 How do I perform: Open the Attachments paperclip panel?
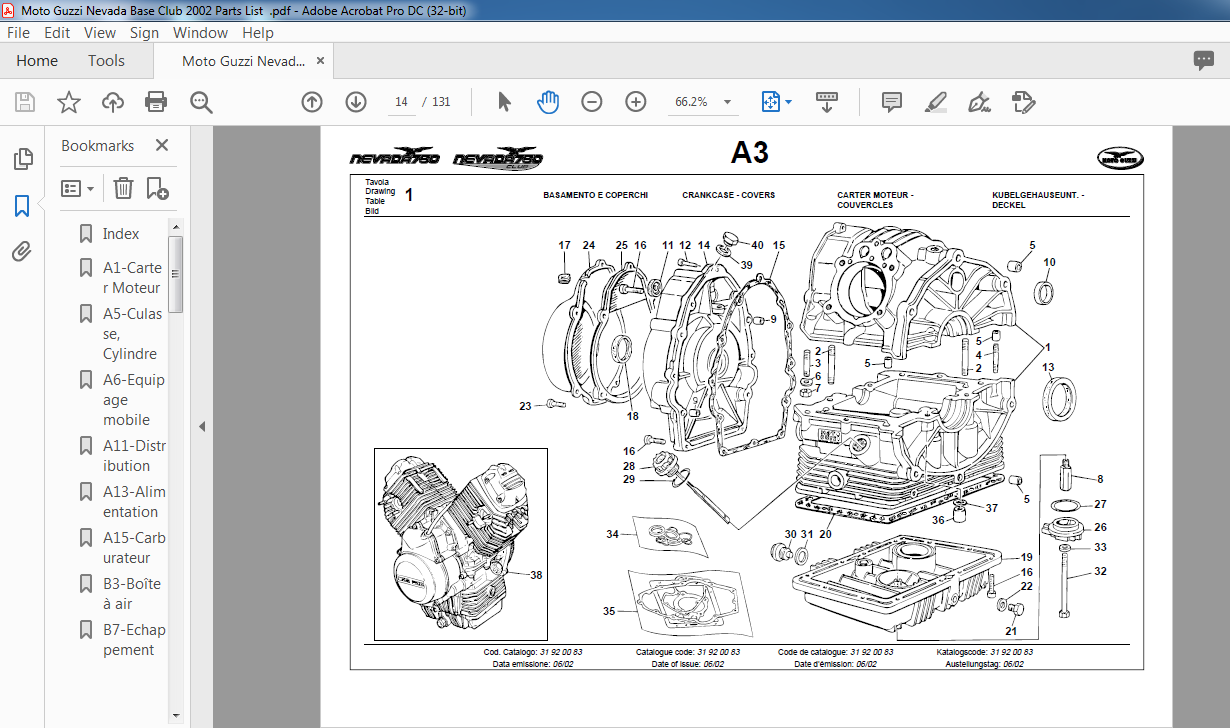[x=22, y=251]
